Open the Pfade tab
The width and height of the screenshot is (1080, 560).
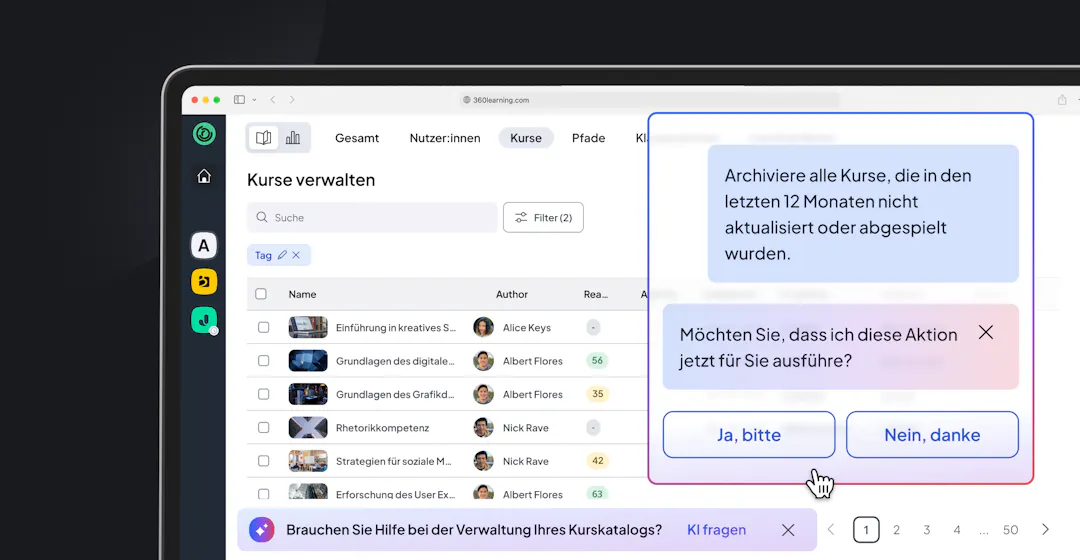tap(588, 138)
